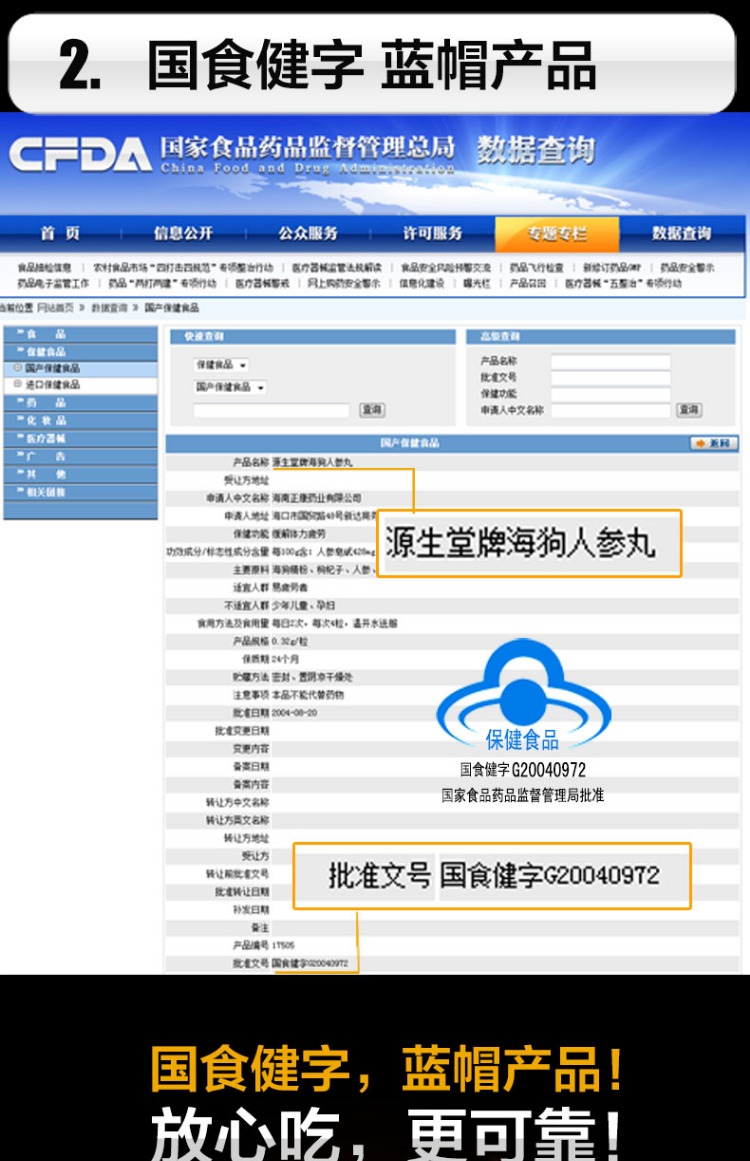Click the 医疗器械警戒 link
The height and width of the screenshot is (1161, 750).
[262, 283]
